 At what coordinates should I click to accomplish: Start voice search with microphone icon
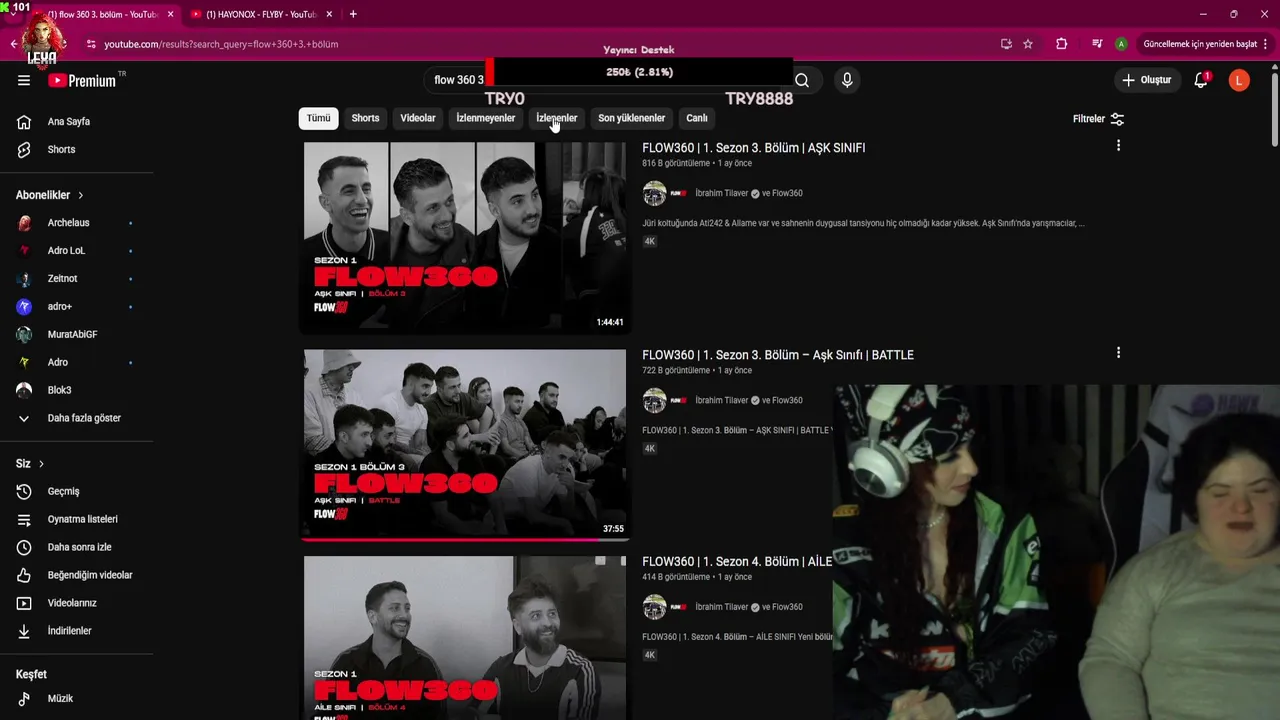click(x=847, y=80)
